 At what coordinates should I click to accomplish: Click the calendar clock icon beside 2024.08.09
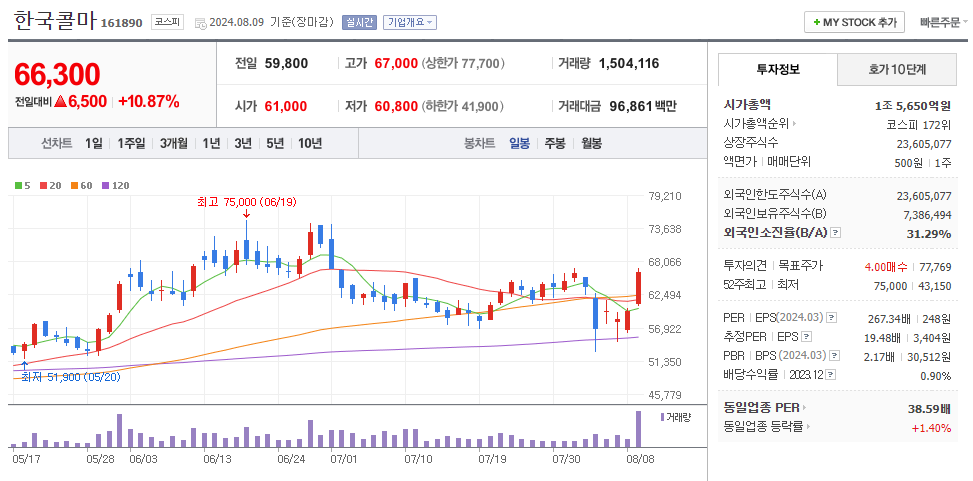[200, 24]
